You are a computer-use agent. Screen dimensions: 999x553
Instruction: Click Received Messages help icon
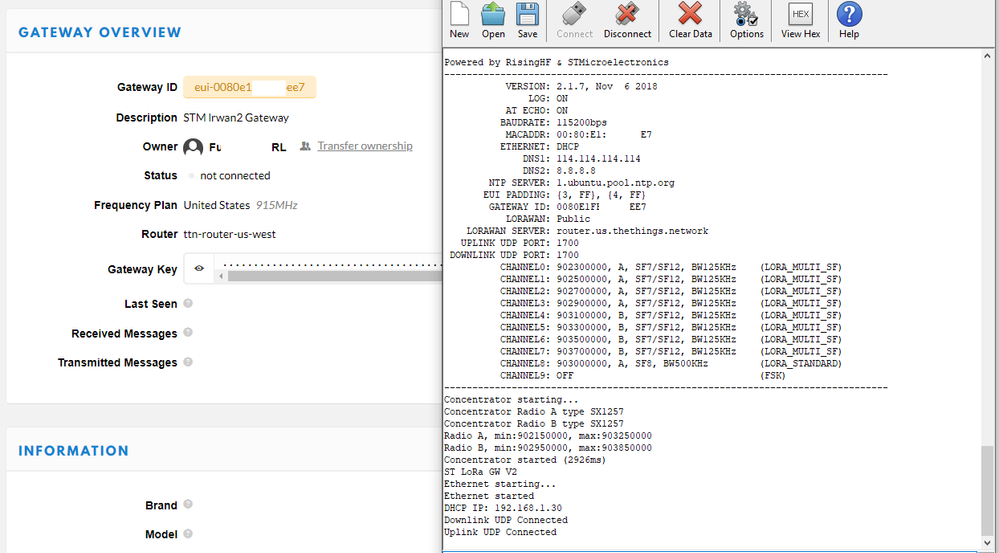pos(188,333)
